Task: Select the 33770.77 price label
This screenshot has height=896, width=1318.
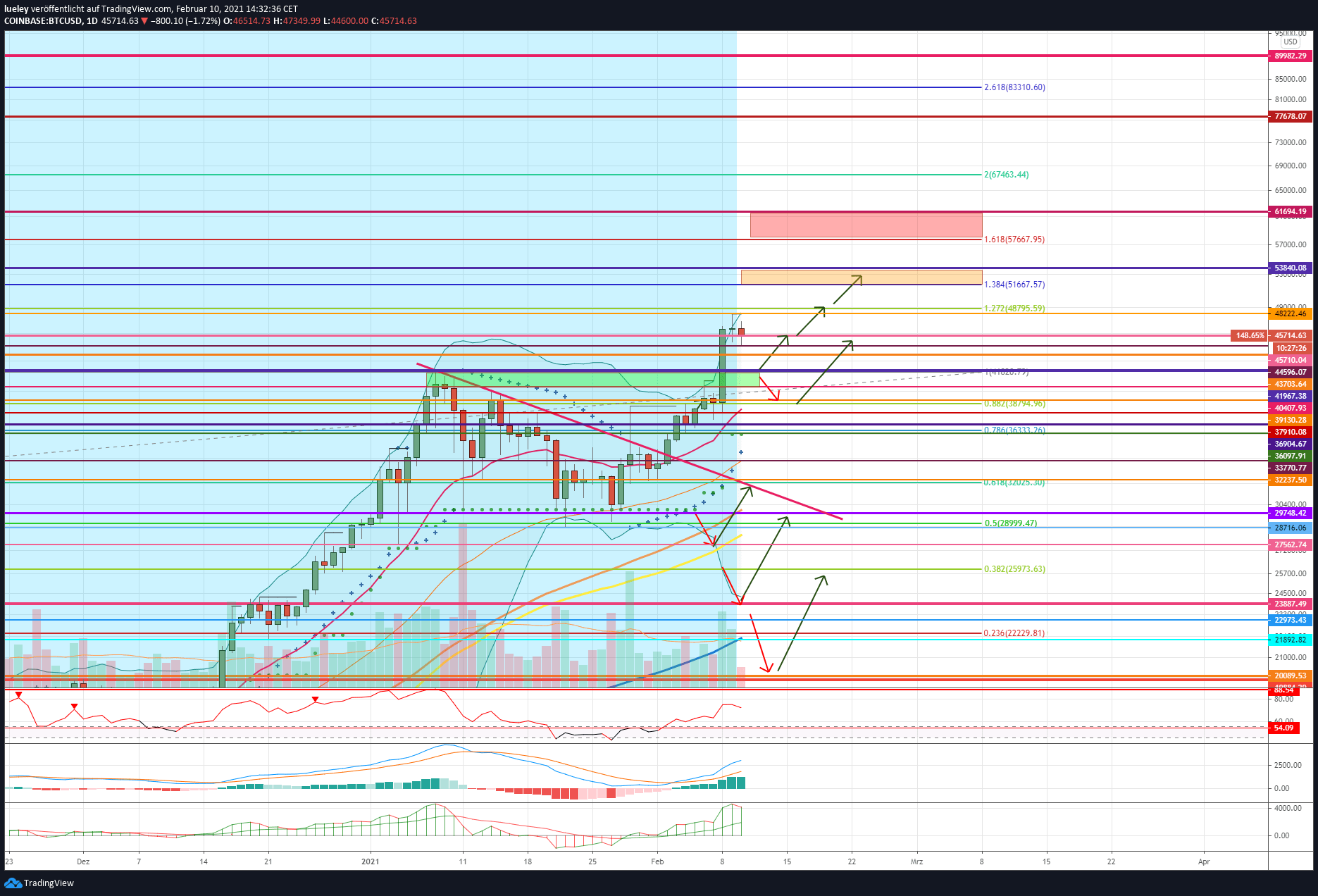Action: click(x=1291, y=468)
